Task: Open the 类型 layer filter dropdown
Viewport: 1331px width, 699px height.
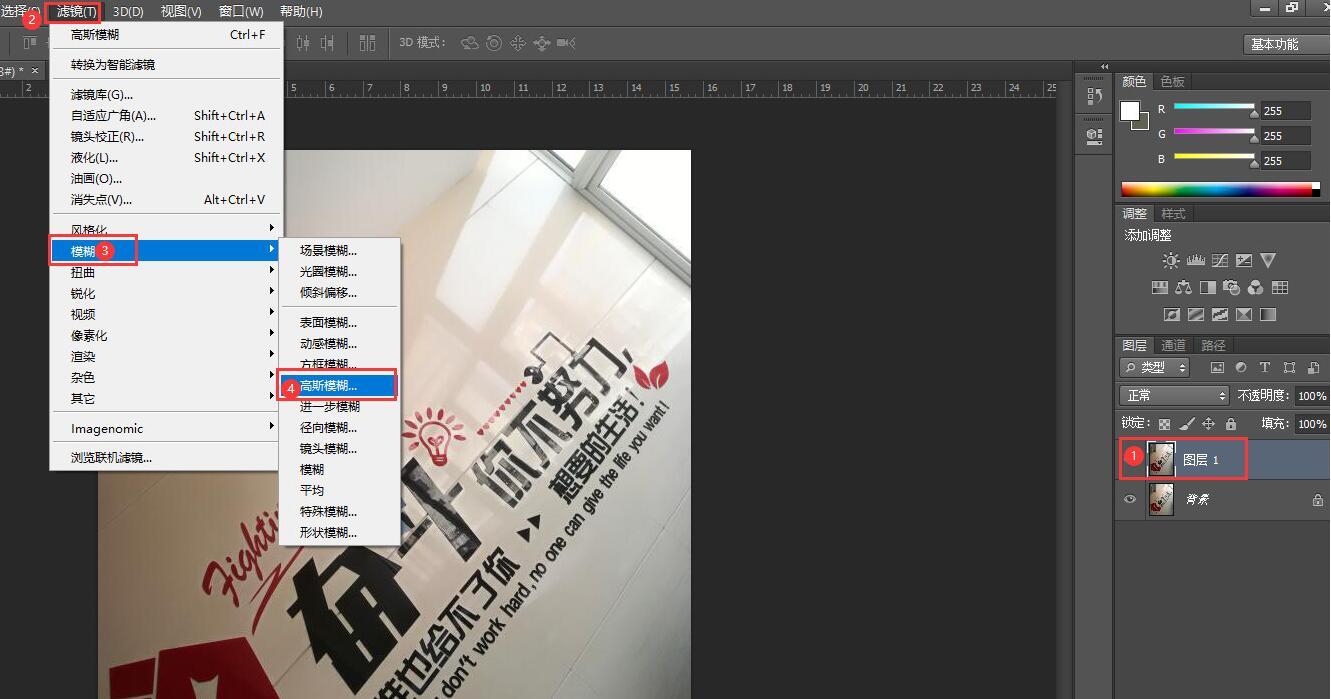Action: (1154, 367)
